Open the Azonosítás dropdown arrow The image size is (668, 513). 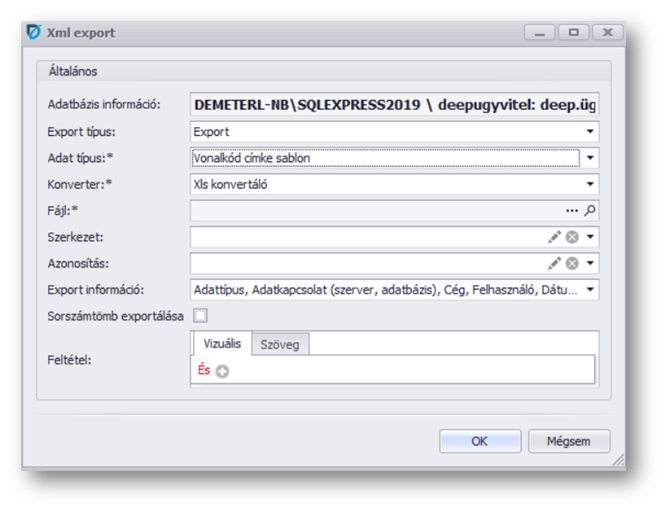tap(590, 264)
